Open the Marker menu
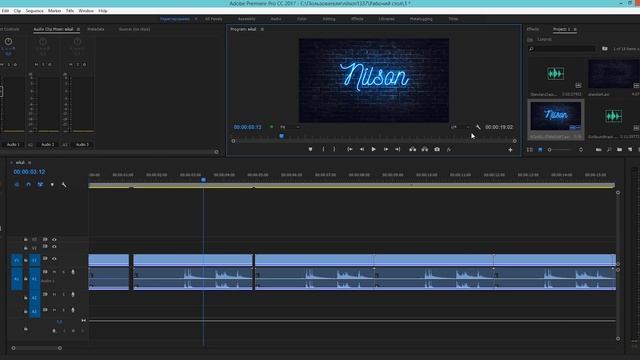 (x=54, y=11)
